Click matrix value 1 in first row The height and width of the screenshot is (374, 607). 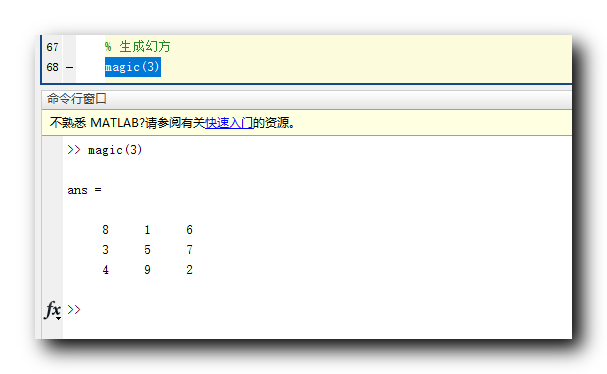147,230
